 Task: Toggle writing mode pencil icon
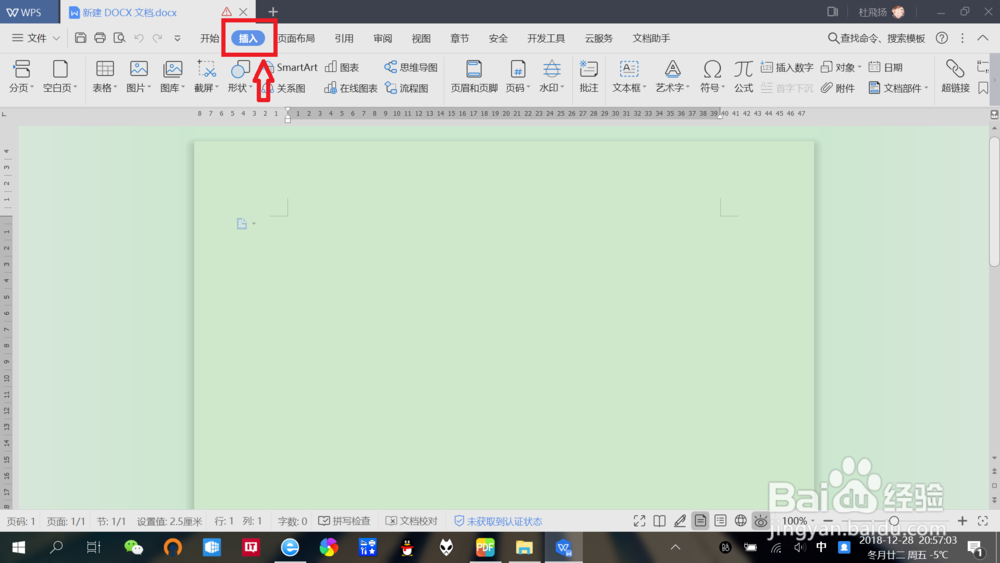tap(680, 521)
